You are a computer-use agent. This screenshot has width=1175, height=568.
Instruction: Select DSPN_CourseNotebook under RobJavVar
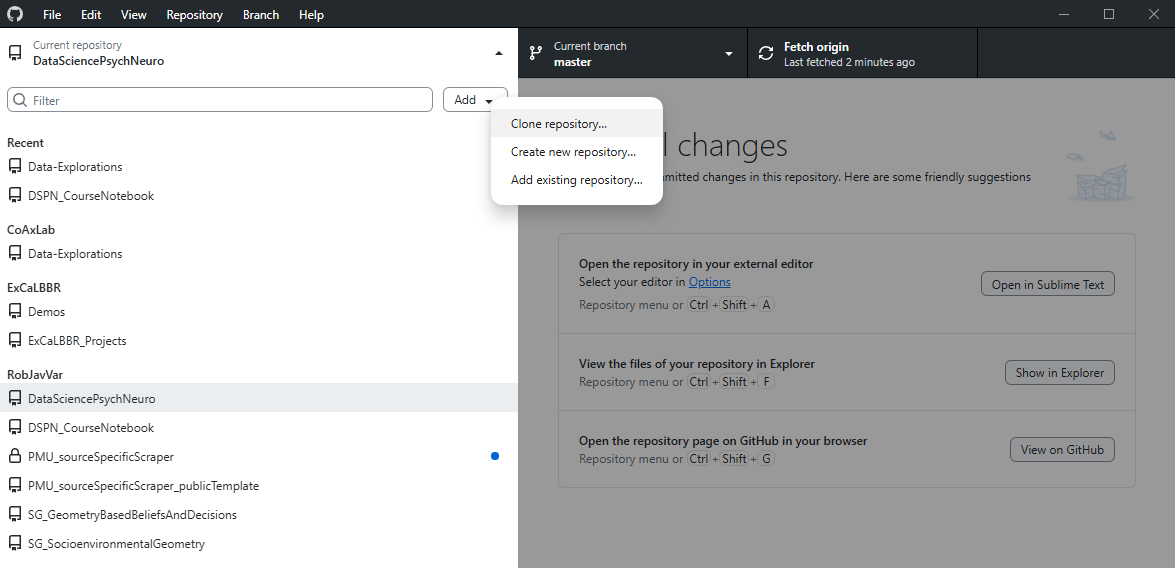click(x=259, y=427)
